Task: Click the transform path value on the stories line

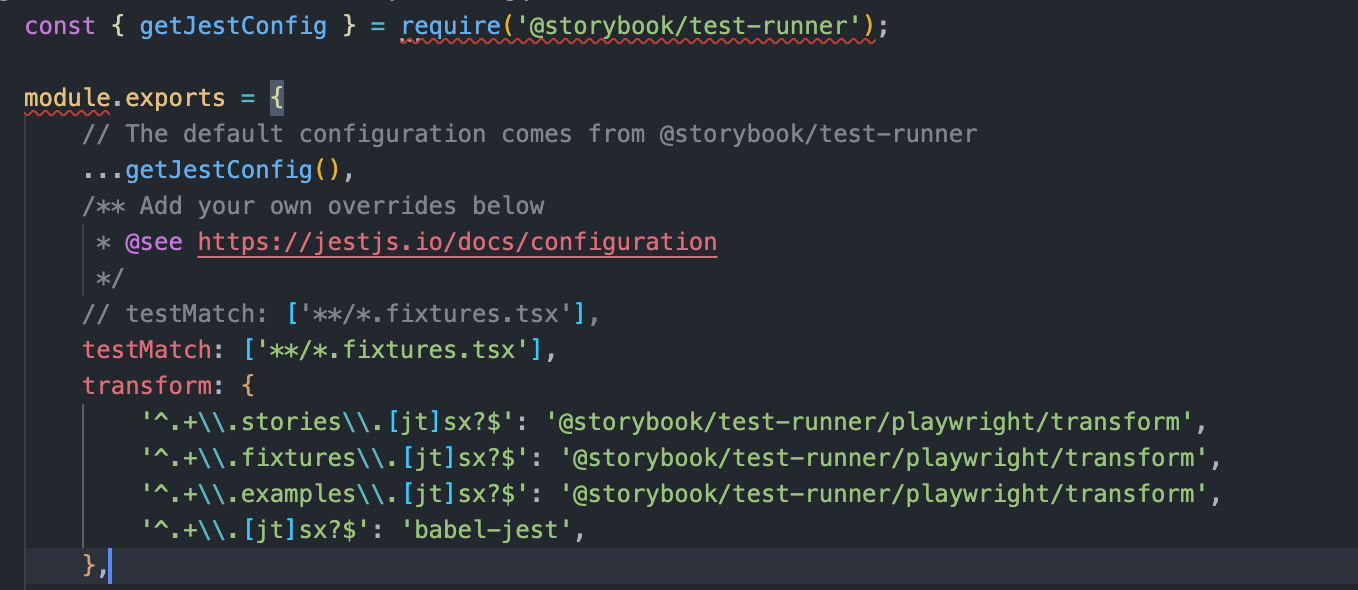Action: [x=870, y=422]
